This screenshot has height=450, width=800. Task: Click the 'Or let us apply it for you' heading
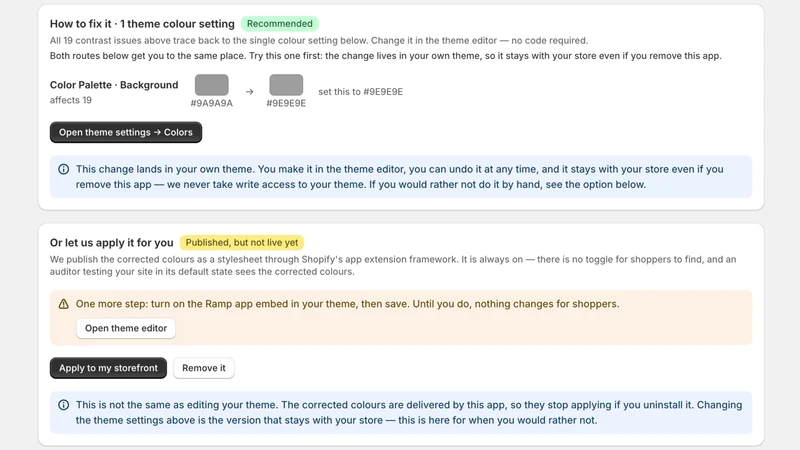111,242
